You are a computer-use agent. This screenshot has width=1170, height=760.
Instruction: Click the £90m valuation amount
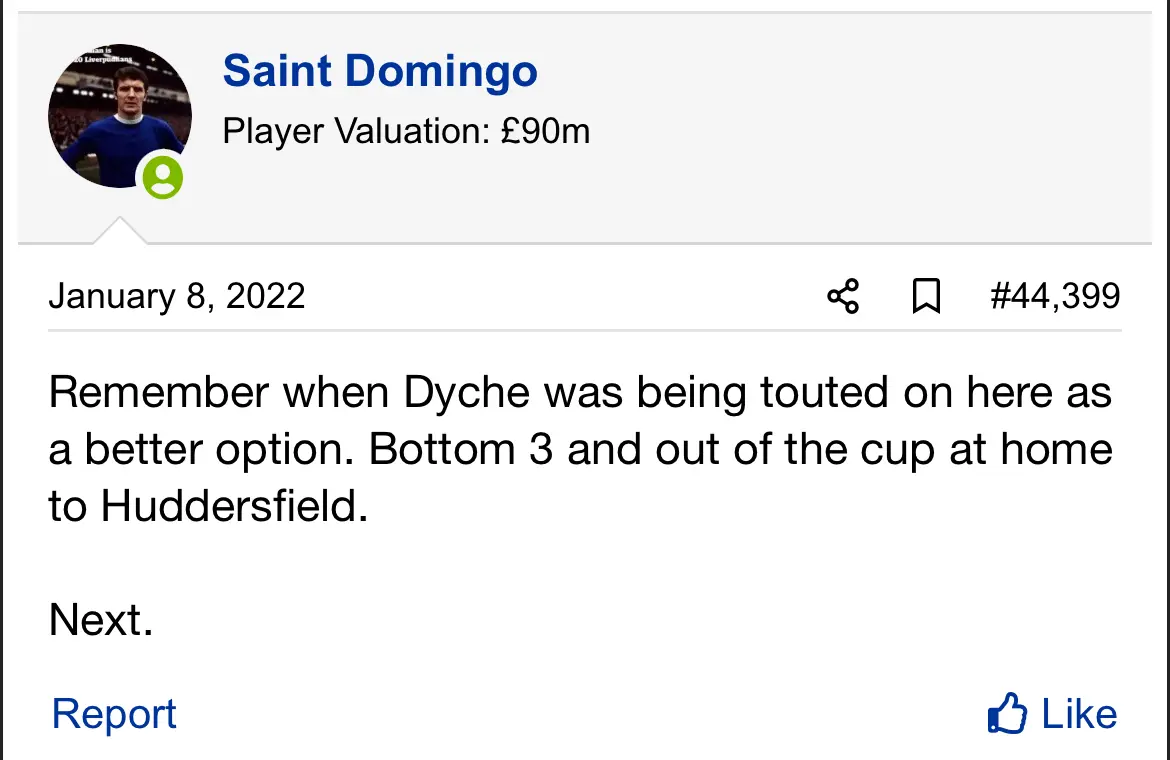[x=546, y=131]
